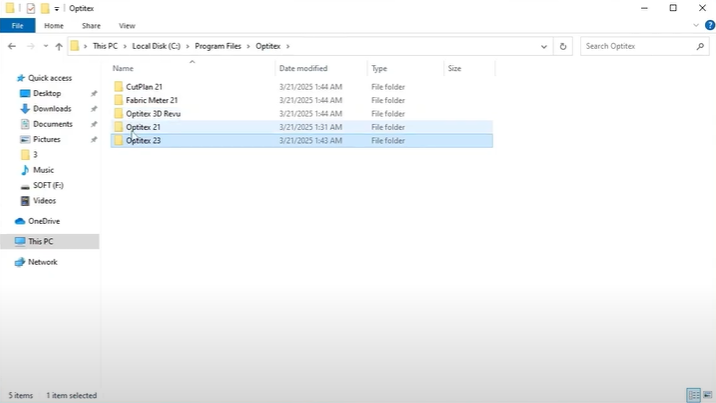Click the OneDrive cloud icon in sidebar
This screenshot has height=403, width=716.
pos(20,221)
